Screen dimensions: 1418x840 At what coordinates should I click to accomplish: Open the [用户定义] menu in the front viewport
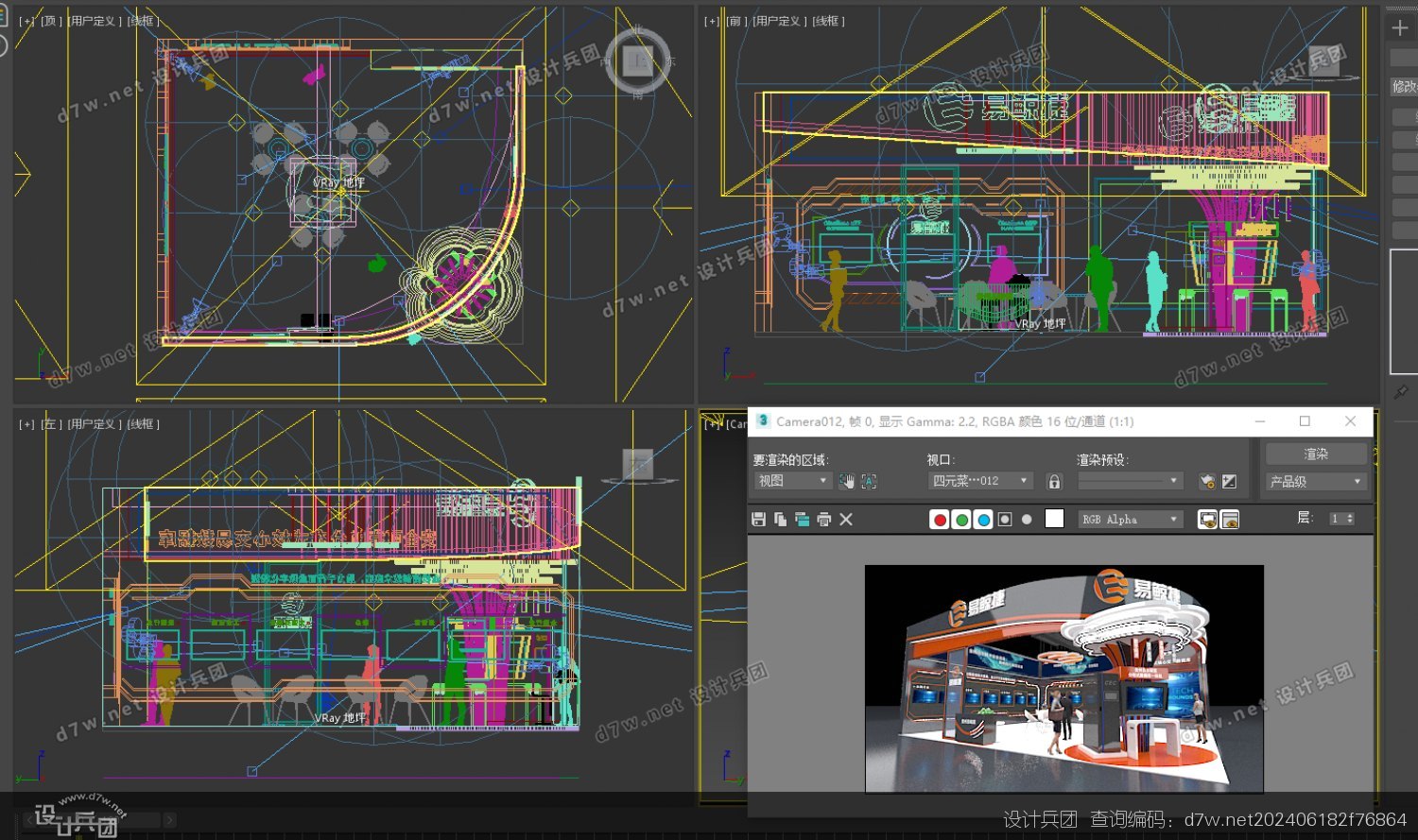pyautogui.click(x=780, y=21)
